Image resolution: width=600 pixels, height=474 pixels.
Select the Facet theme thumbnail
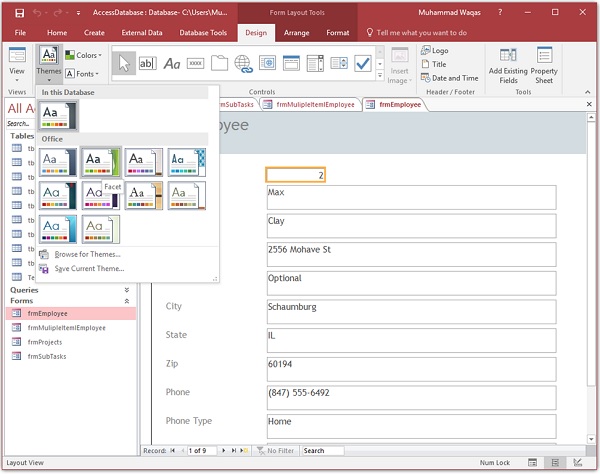(x=100, y=162)
